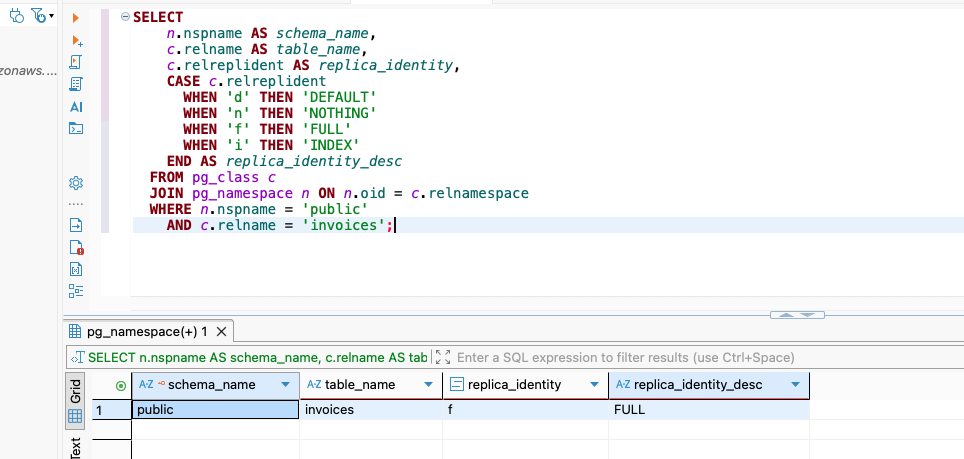Click the schema_name alias in the editor

point(322,34)
